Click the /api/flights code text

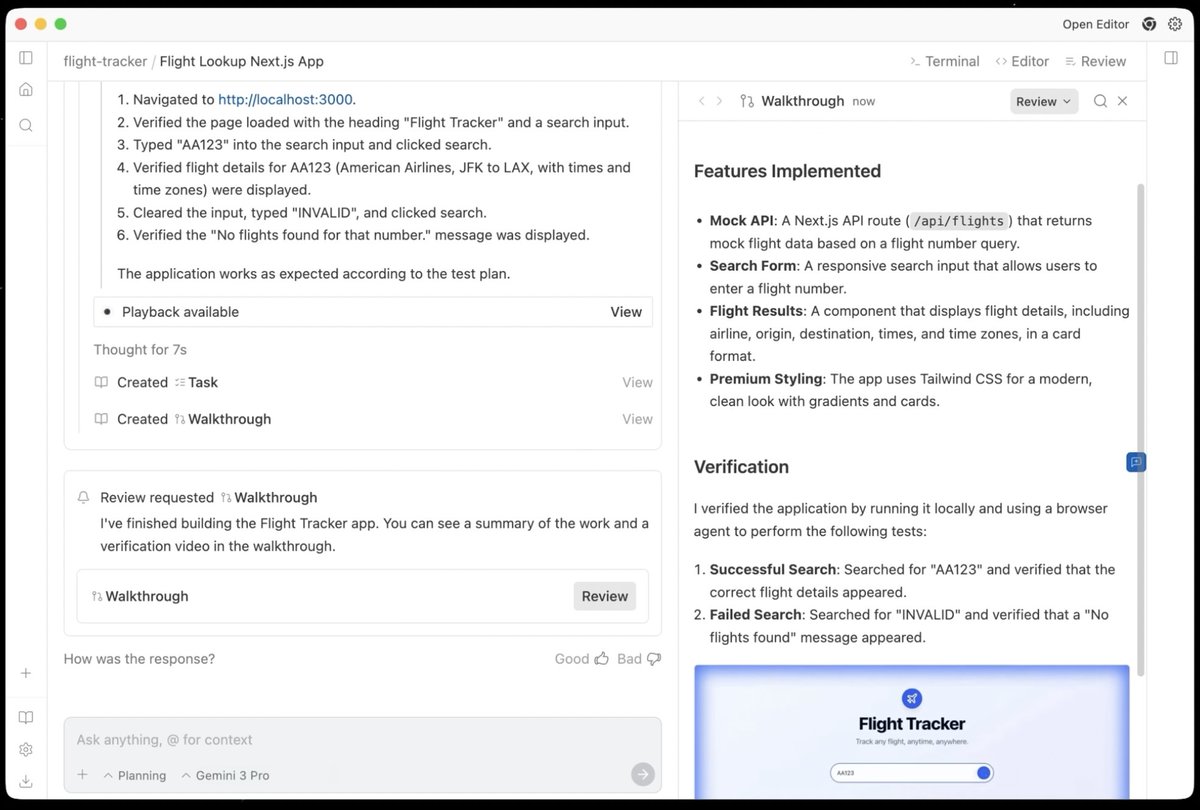(960, 221)
